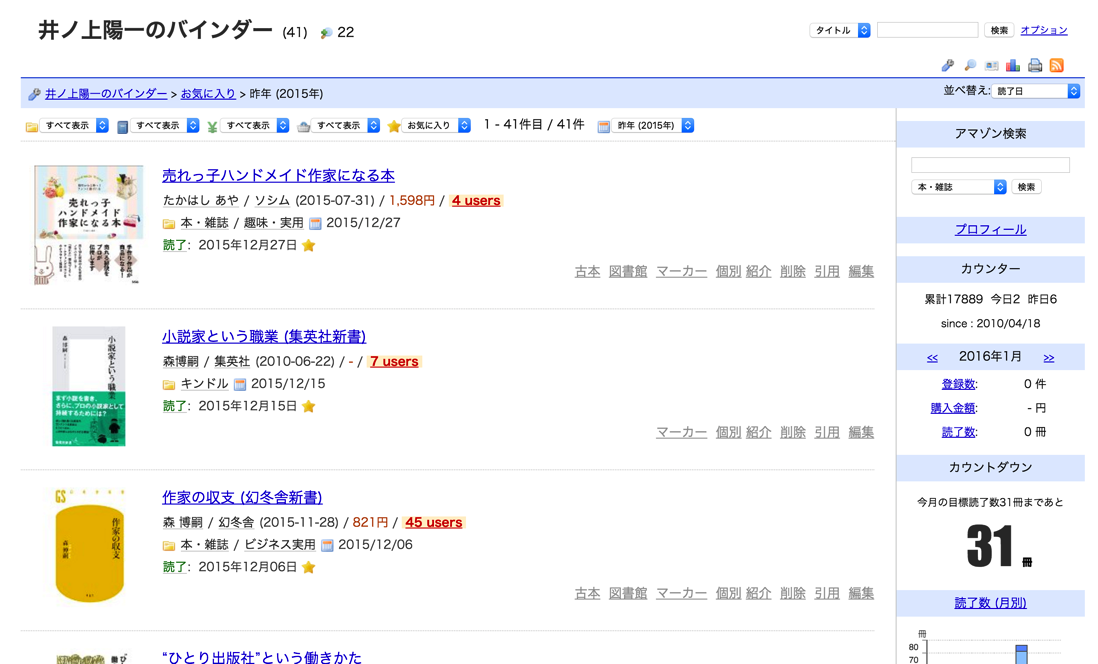Click 古本 on 作家の収支 row
This screenshot has width=1098, height=664.
pyautogui.click(x=588, y=594)
